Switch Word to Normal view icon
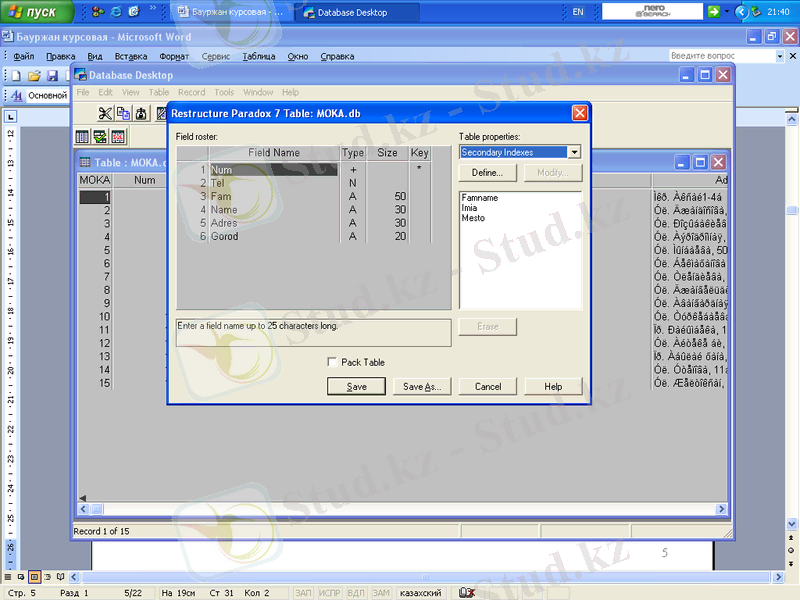This screenshot has height=600, width=800. (x=8, y=577)
